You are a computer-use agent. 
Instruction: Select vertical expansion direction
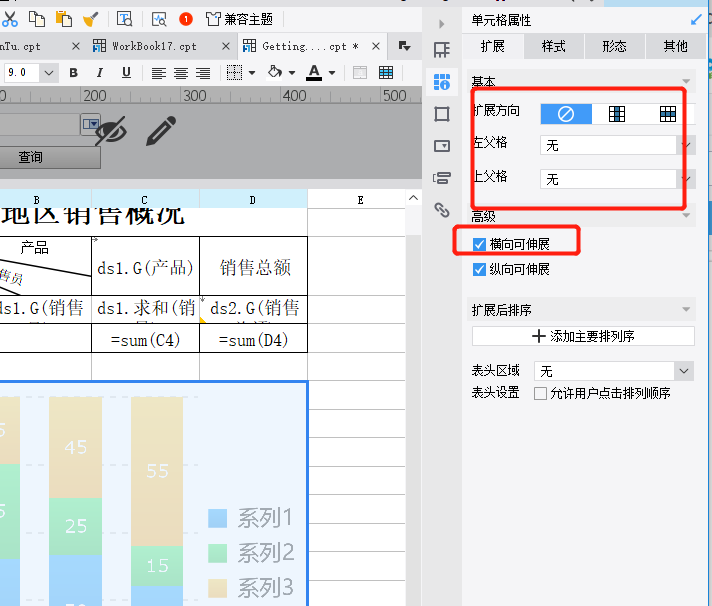coord(617,113)
